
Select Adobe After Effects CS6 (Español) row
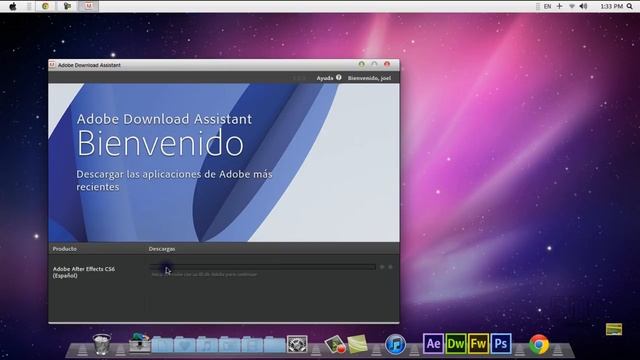[224, 272]
